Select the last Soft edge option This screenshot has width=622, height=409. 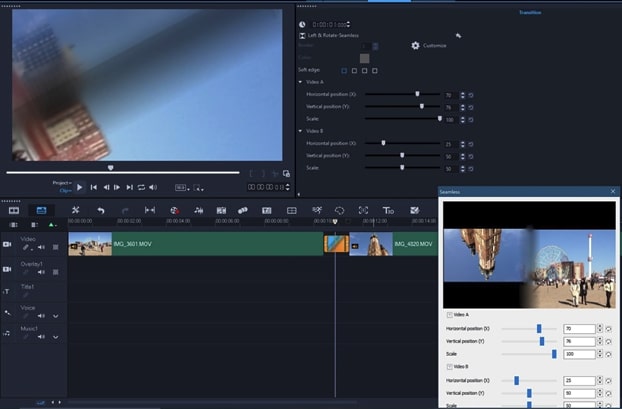(x=375, y=71)
